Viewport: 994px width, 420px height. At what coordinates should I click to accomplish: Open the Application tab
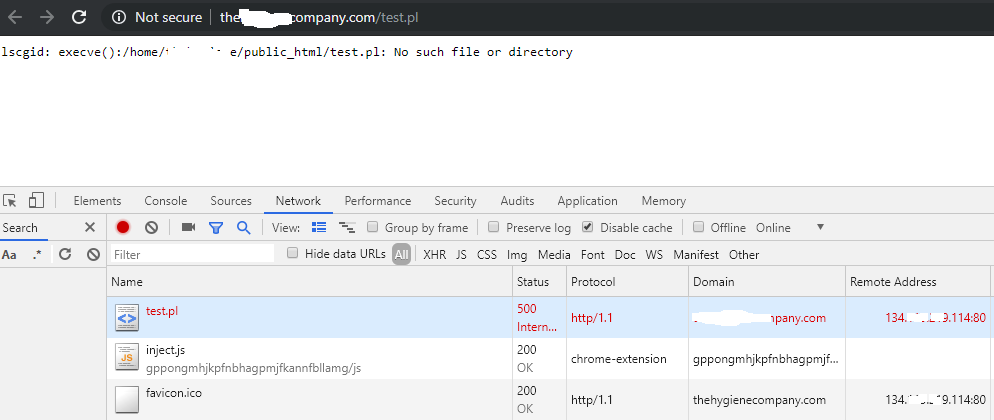[587, 201]
